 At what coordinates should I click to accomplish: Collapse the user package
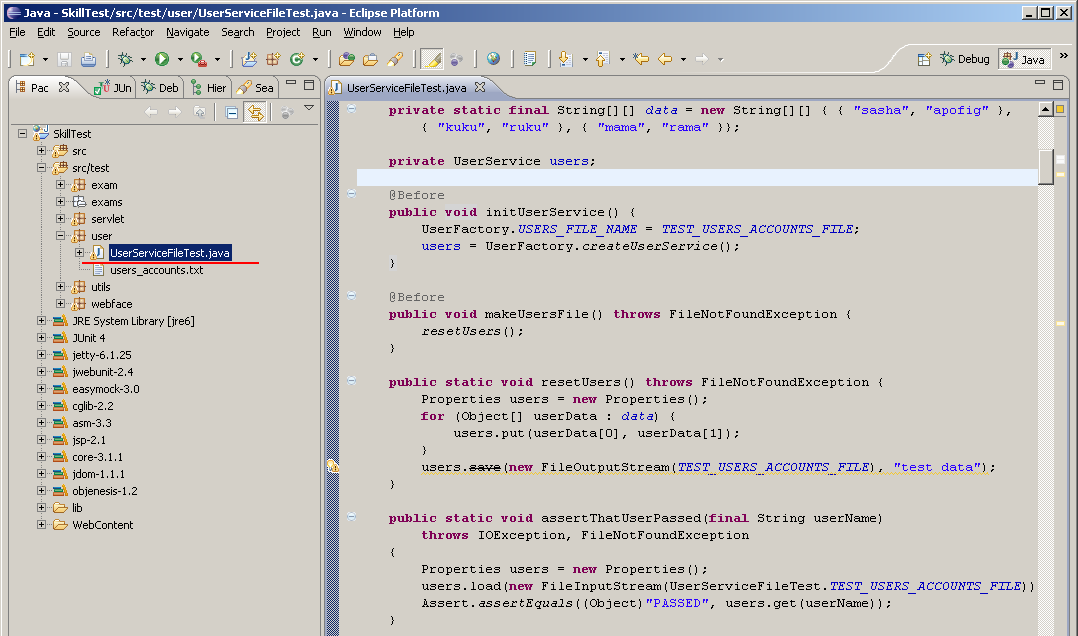(x=60, y=235)
